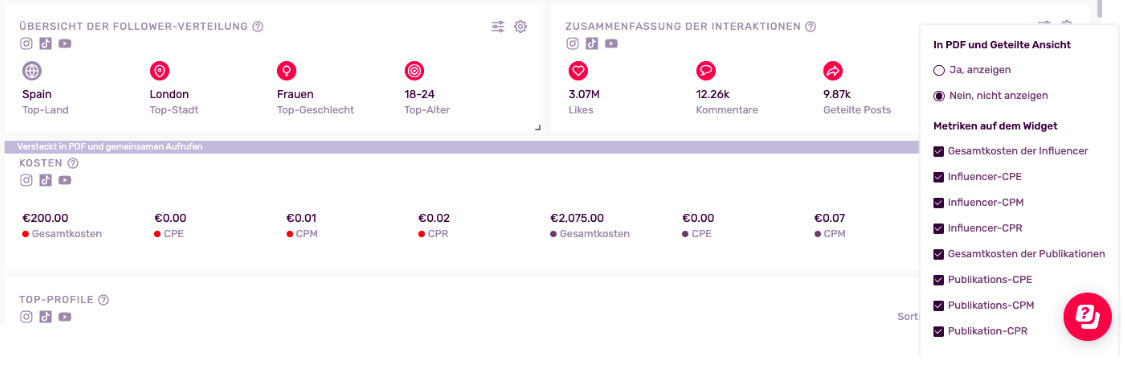
Task: Select 'Ja, anzeigen' radio option
Action: [x=938, y=70]
